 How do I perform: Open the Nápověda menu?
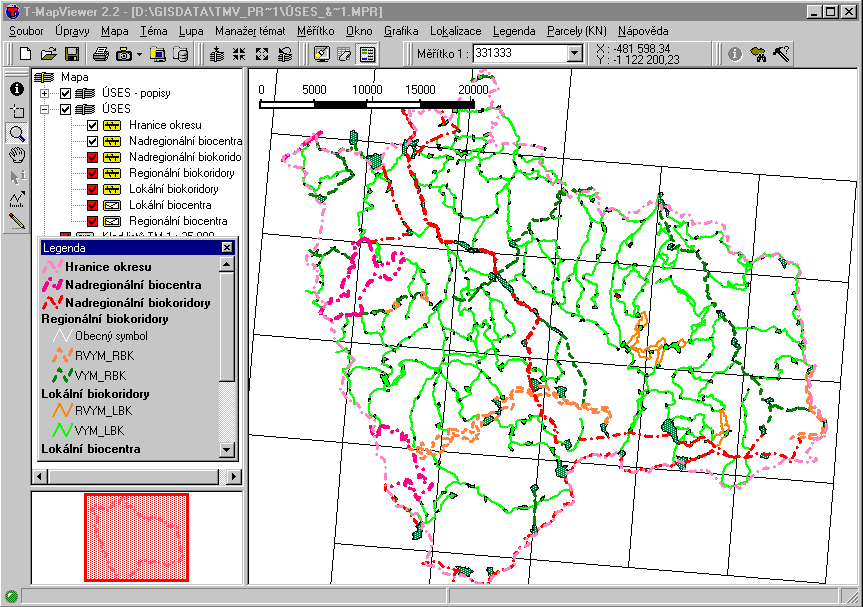(x=643, y=31)
